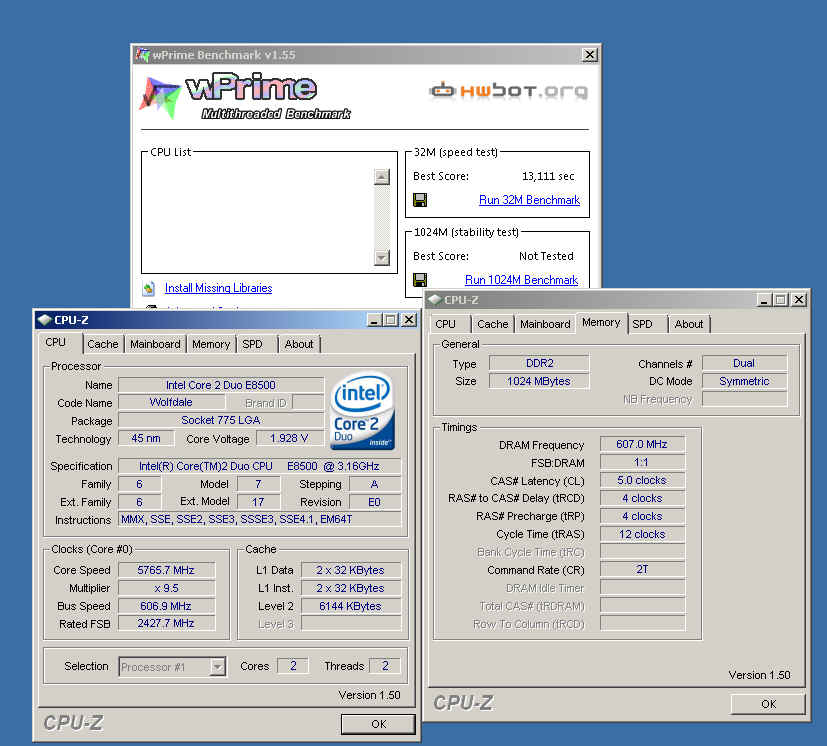Image resolution: width=827 pixels, height=746 pixels.
Task: Click the Level 2 6144 KBytes value
Action: click(350, 606)
